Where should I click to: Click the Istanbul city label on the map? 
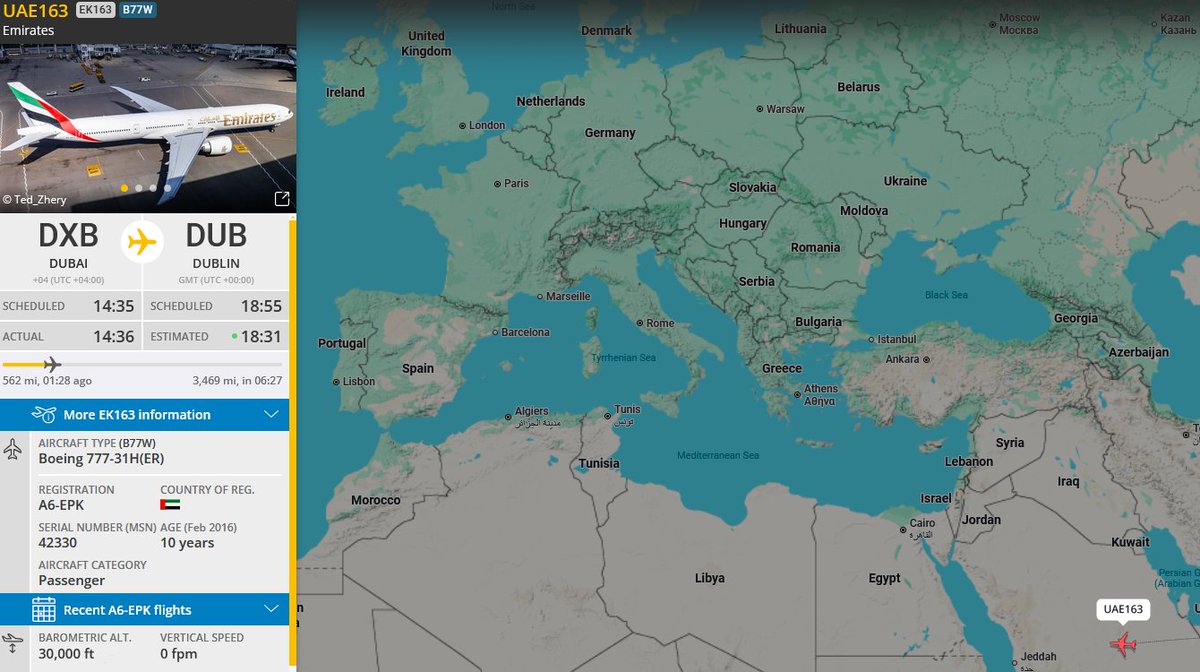pos(897,340)
